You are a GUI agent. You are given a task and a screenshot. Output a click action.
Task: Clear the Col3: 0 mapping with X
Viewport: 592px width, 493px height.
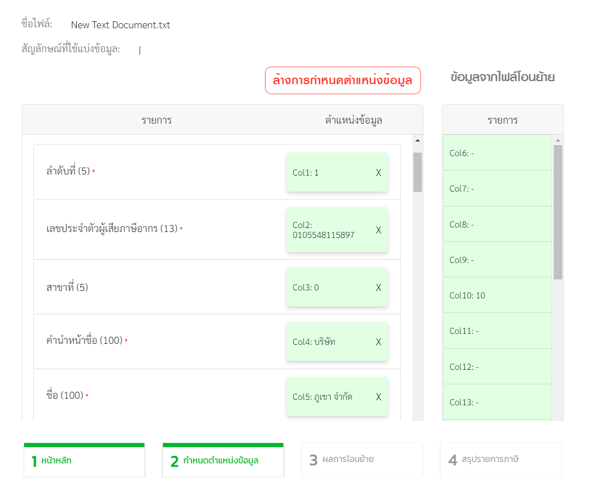pyautogui.click(x=378, y=288)
